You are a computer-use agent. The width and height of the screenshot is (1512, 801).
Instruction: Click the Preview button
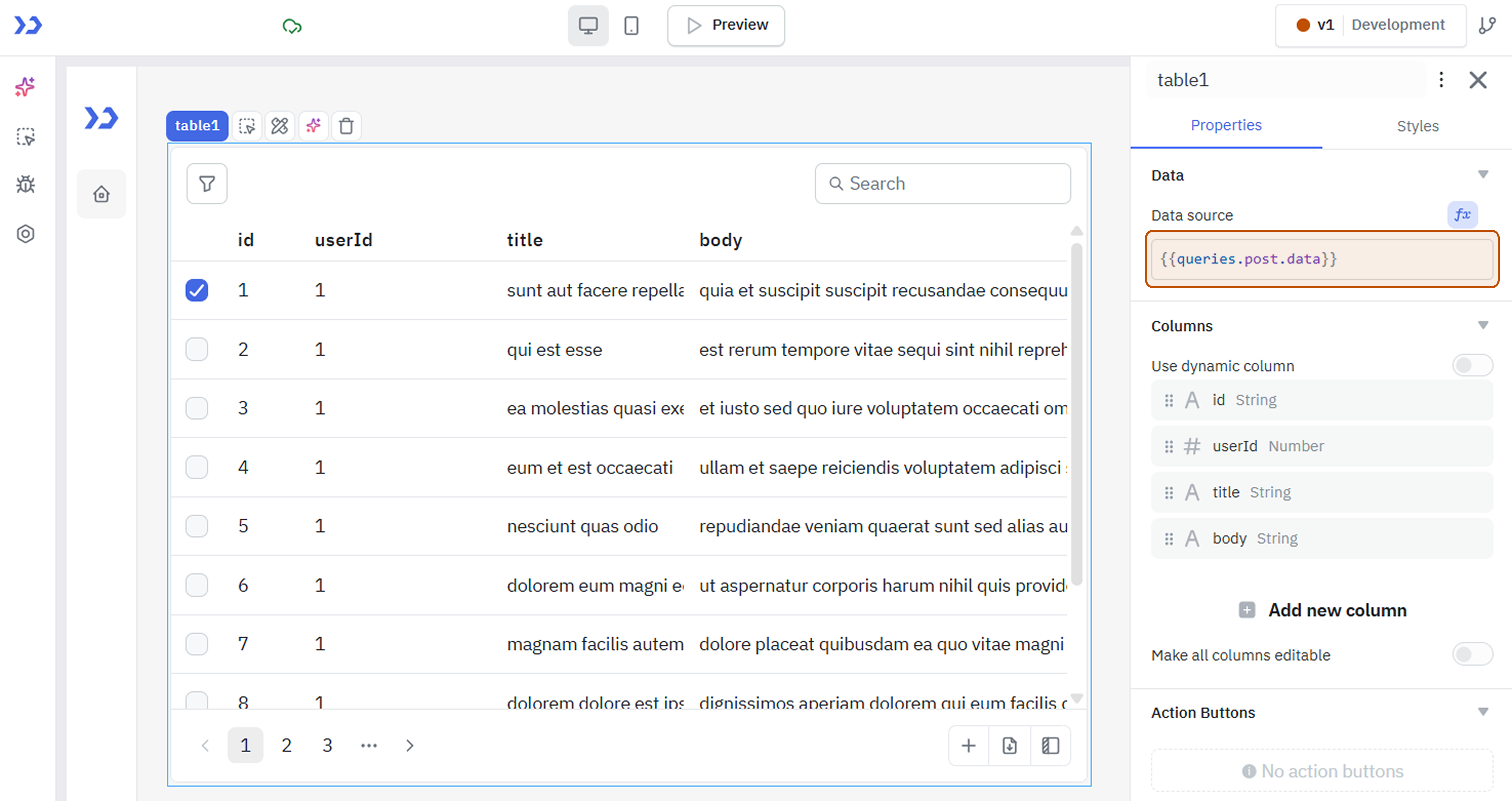pyautogui.click(x=726, y=25)
